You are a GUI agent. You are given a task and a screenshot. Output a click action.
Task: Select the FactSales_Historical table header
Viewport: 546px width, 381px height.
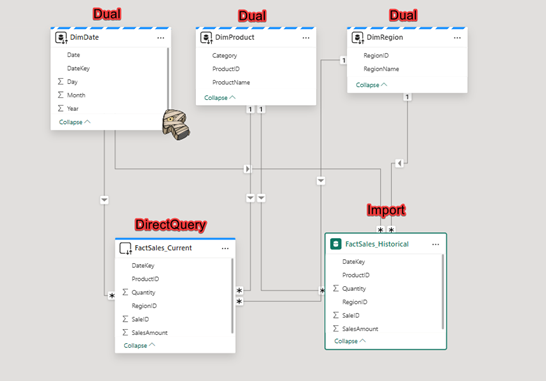[x=385, y=244]
